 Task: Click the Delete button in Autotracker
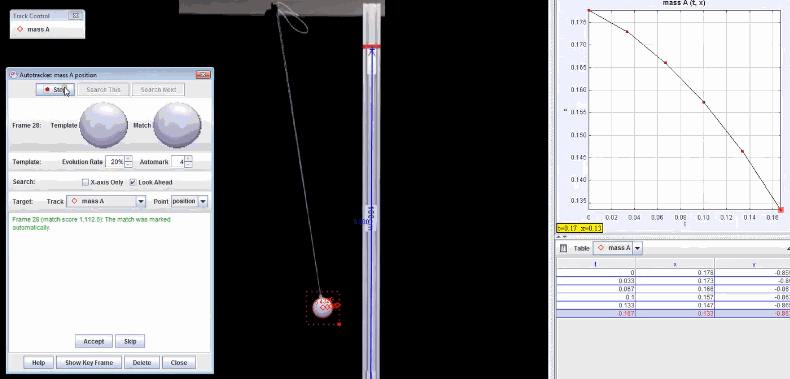142,362
